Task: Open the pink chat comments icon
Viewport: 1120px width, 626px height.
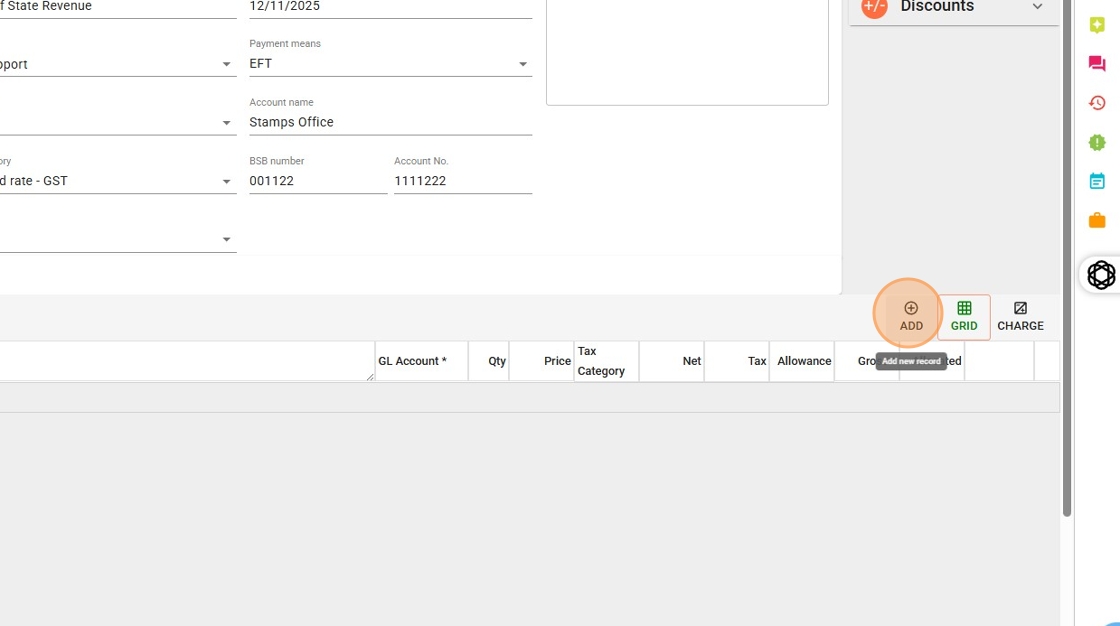Action: 1097,64
